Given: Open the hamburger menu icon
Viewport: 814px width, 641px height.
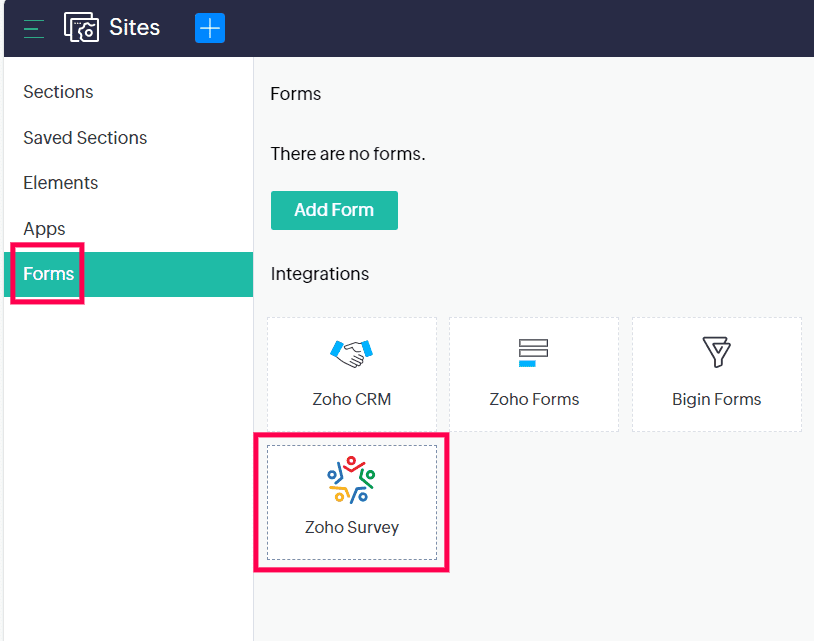Looking at the screenshot, I should (34, 29).
